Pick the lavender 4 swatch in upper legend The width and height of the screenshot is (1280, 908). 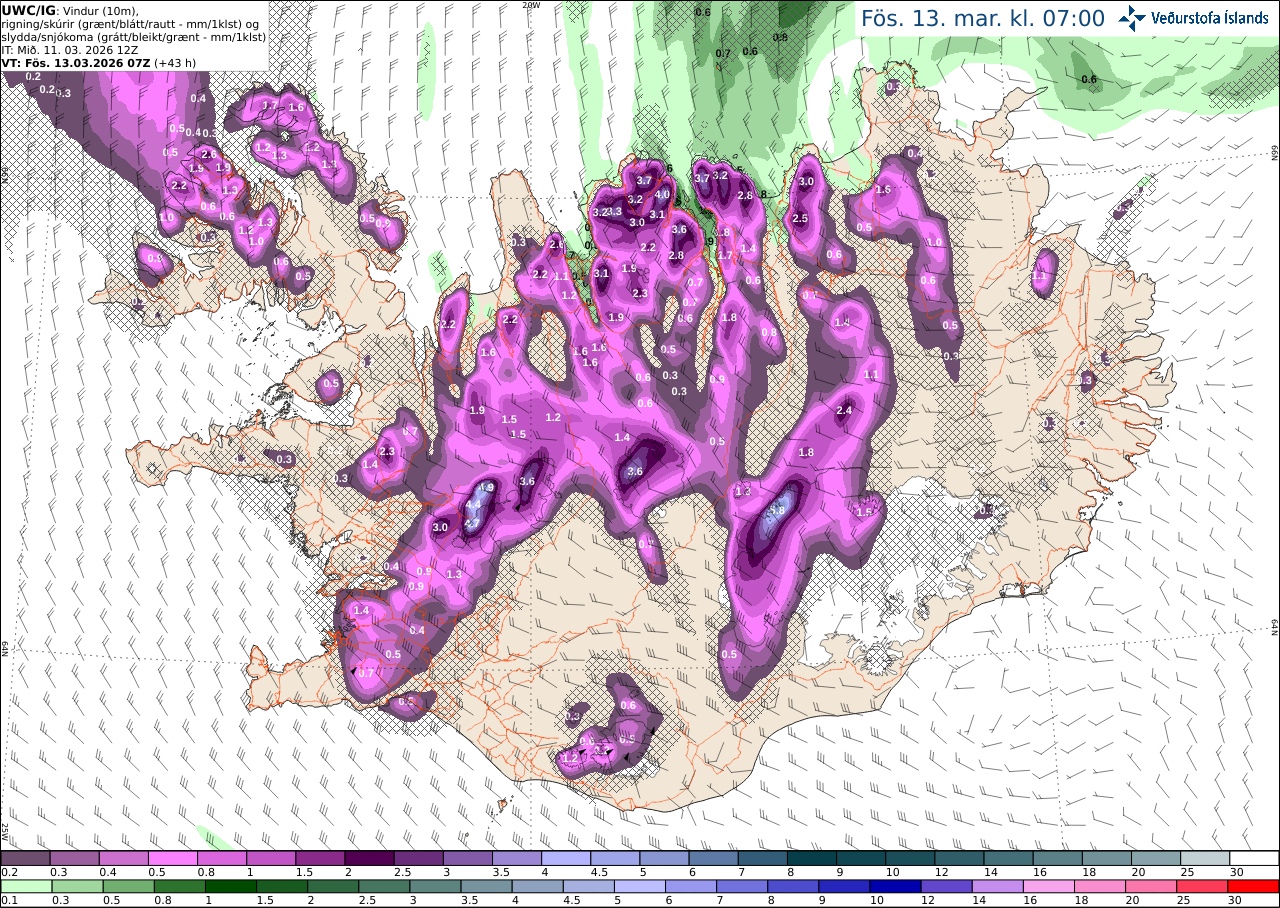(566, 858)
